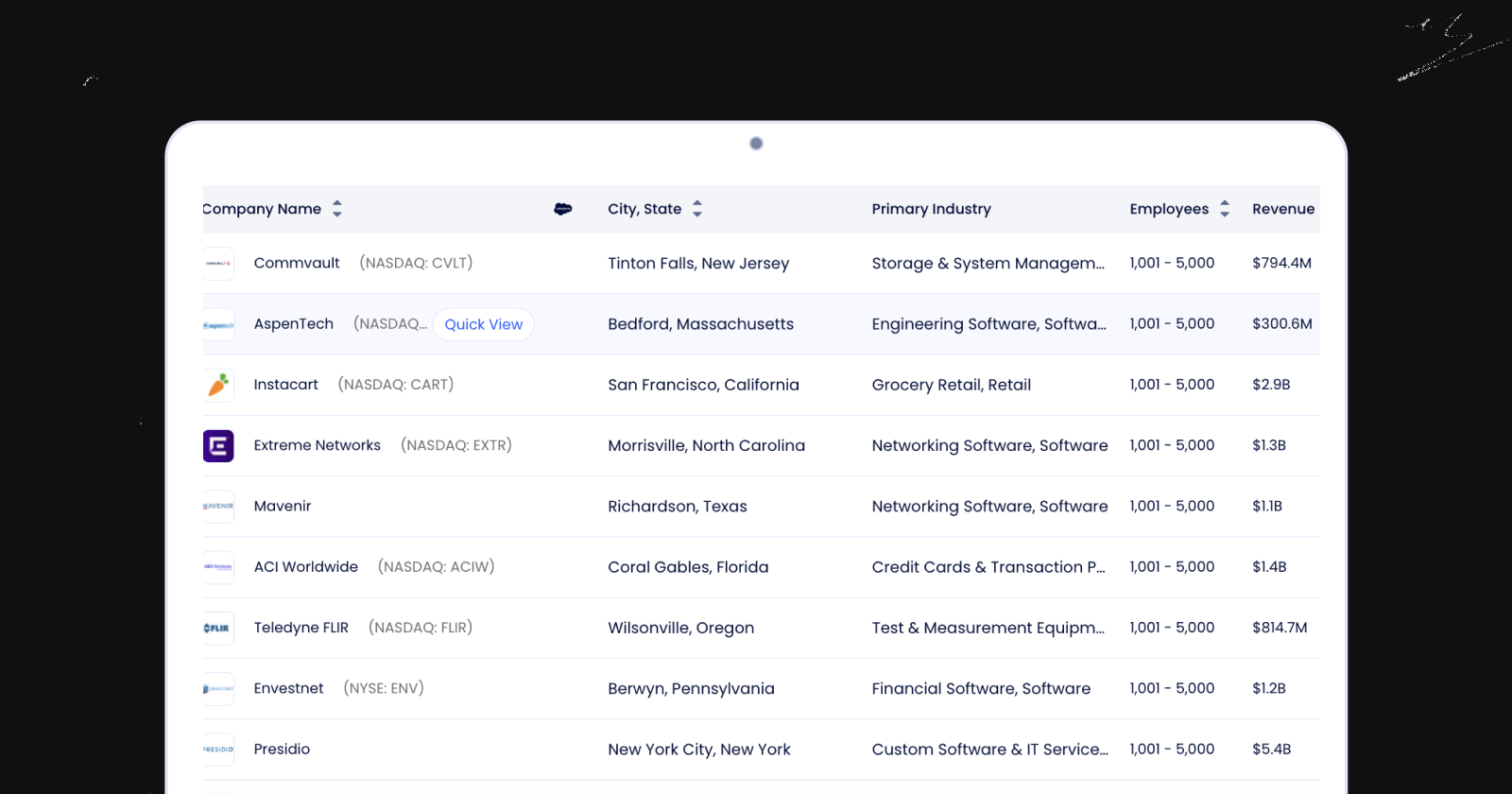Click Coral Gables, Florida cell
The image size is (1512, 794).
(x=689, y=567)
